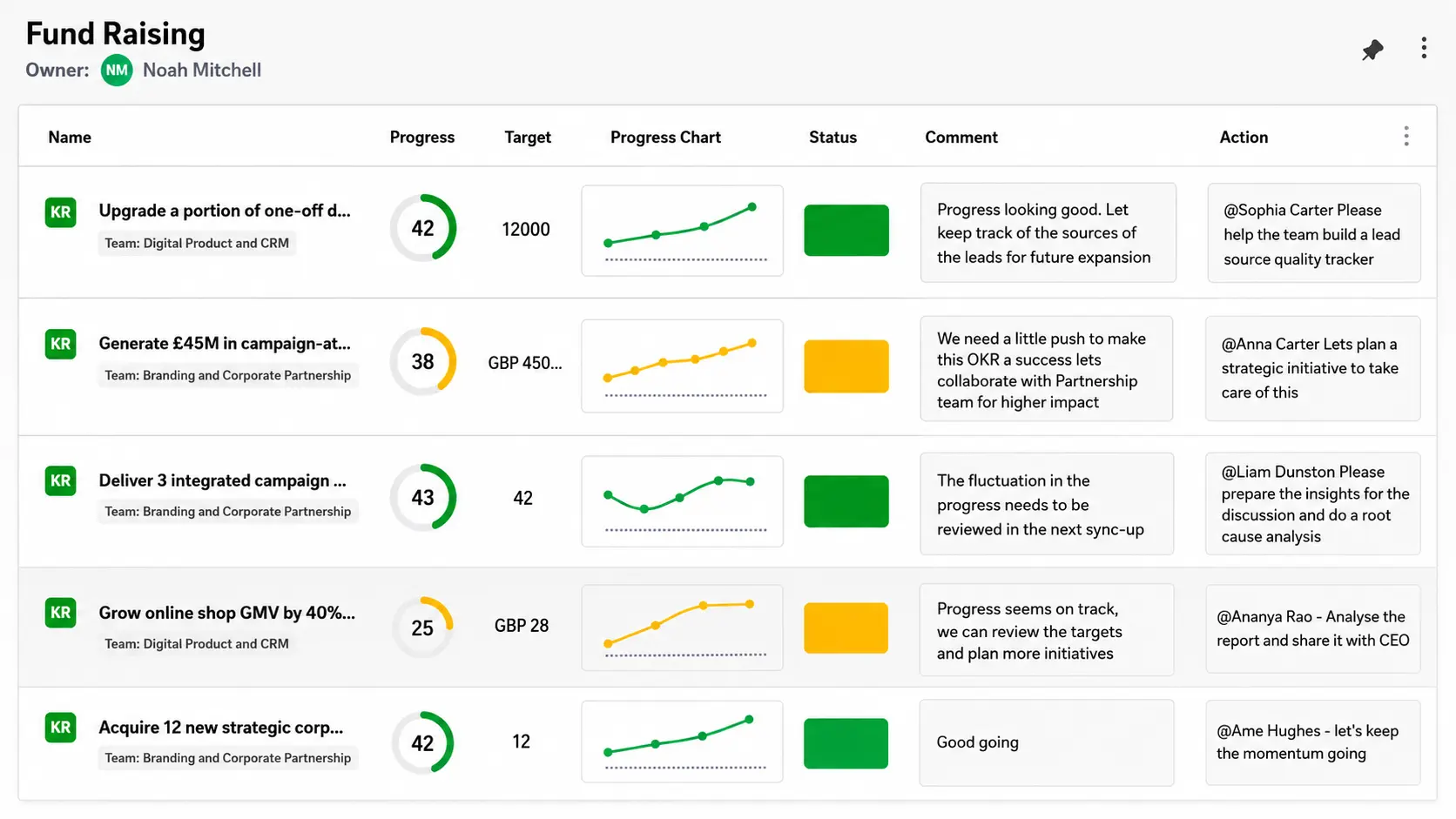This screenshot has height=819, width=1456.
Task: Open the table column options kebab menu
Action: [x=1406, y=136]
